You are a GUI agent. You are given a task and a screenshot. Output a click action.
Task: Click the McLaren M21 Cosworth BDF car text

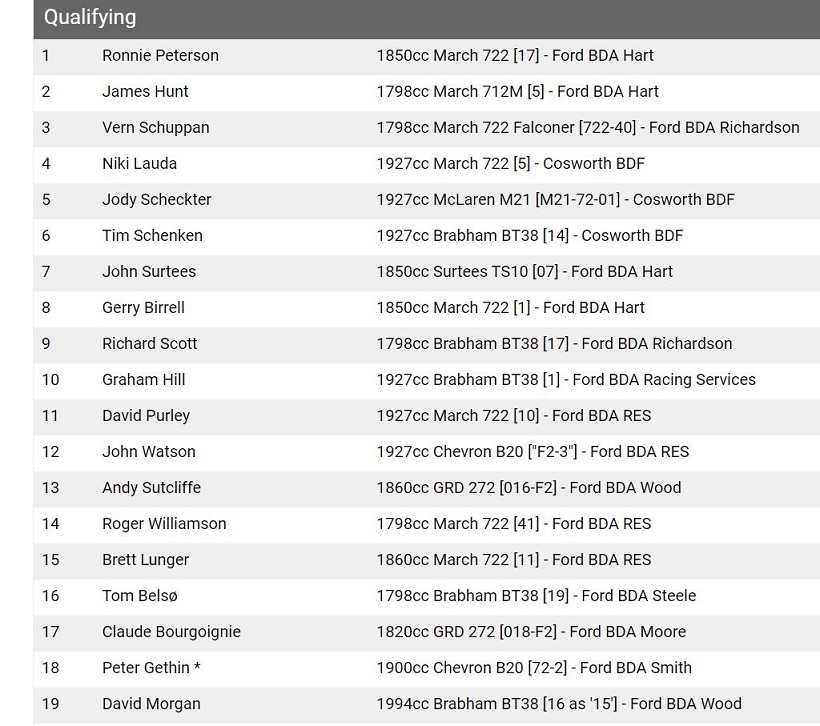tap(555, 200)
